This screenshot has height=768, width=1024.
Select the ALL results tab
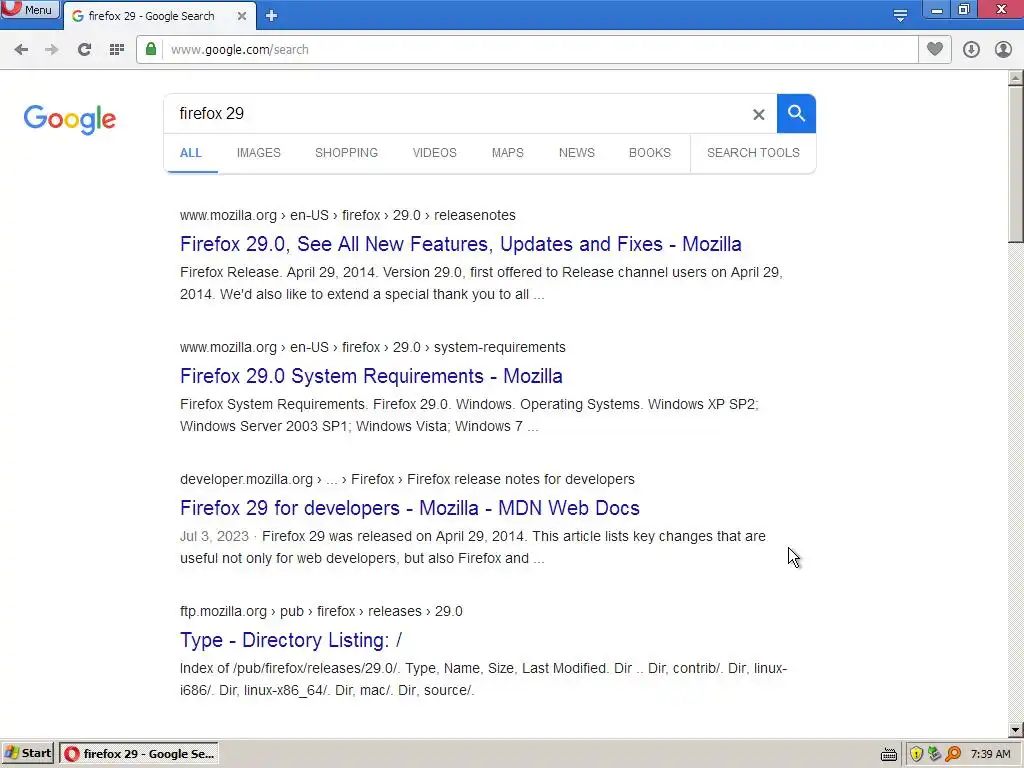click(x=191, y=153)
